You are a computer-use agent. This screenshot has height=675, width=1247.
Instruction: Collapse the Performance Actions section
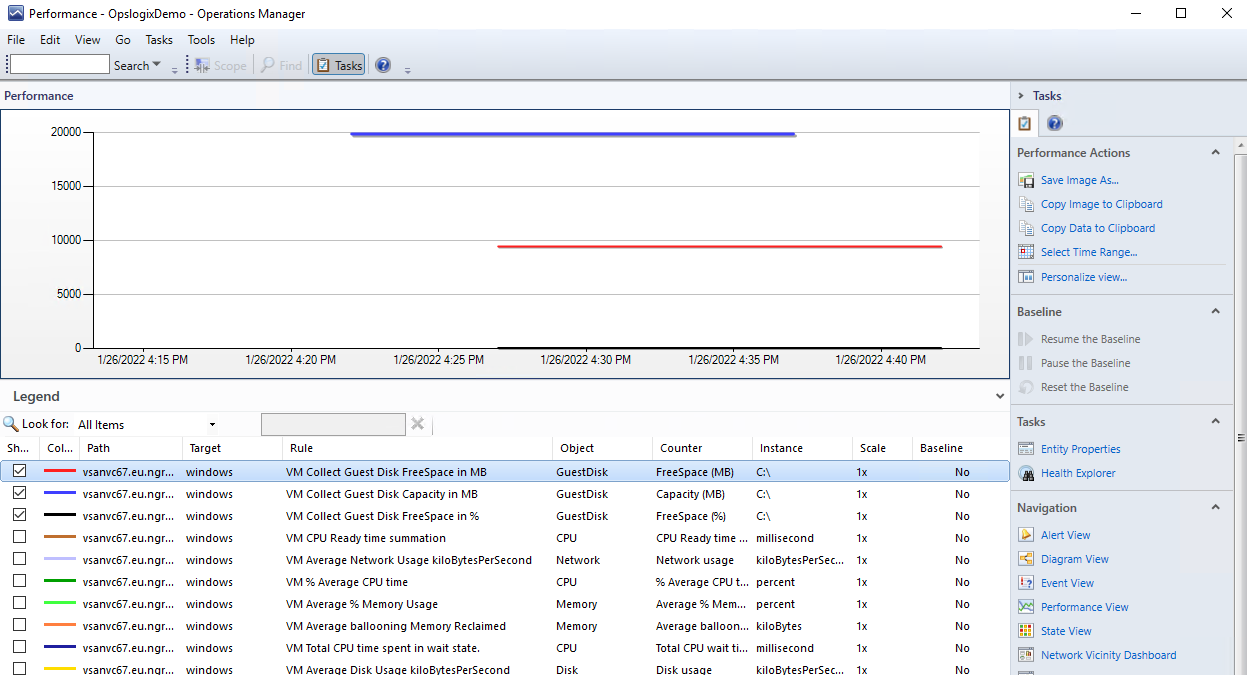coord(1215,153)
